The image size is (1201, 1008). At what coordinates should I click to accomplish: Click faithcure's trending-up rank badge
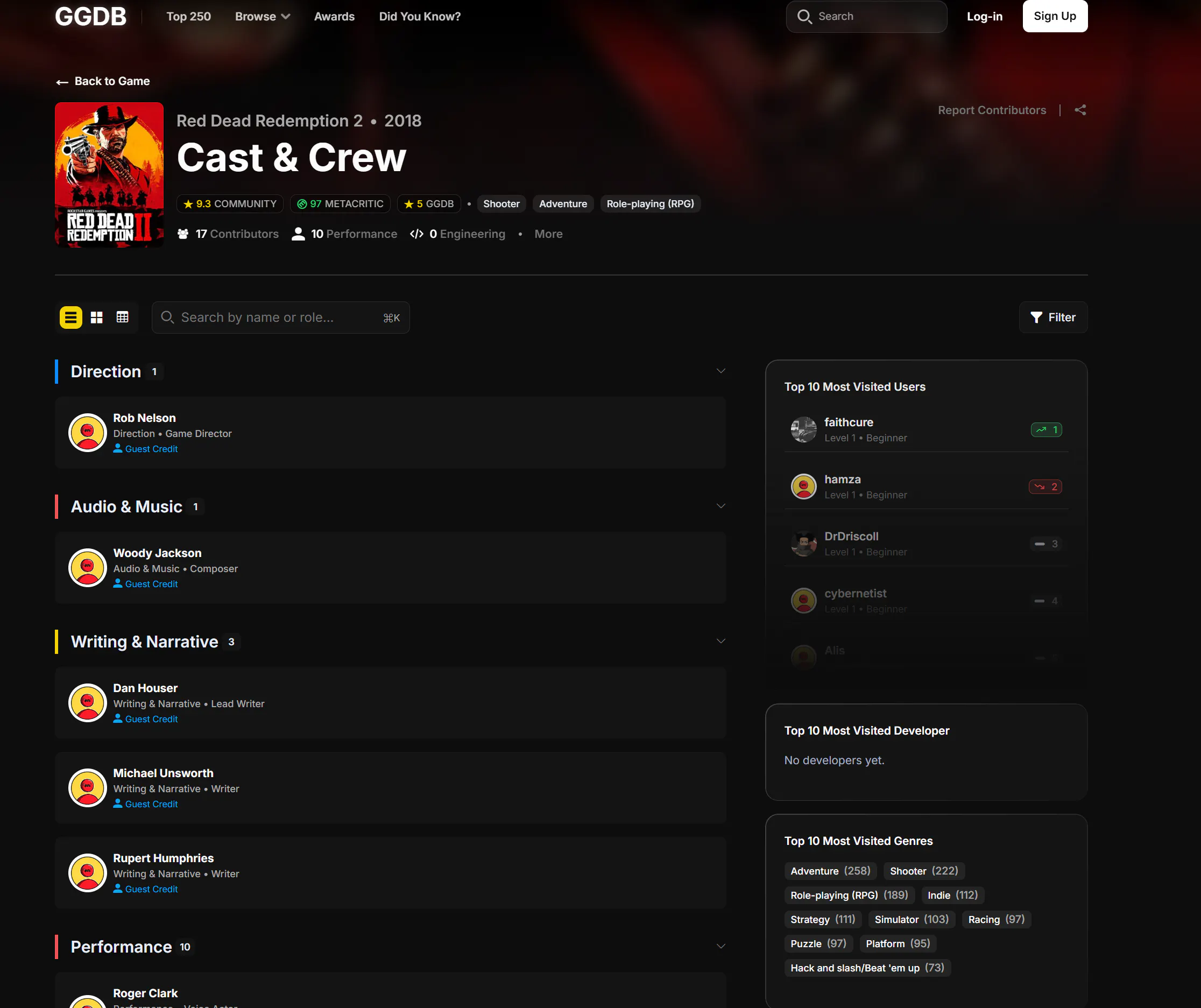coord(1046,429)
